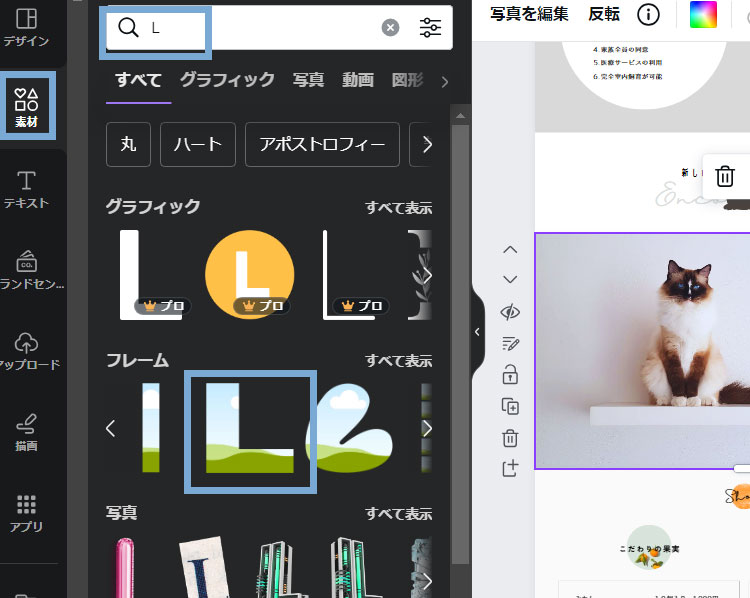Screen dimensions: 750x598
Task: Open the image info icon
Action: coord(648,15)
